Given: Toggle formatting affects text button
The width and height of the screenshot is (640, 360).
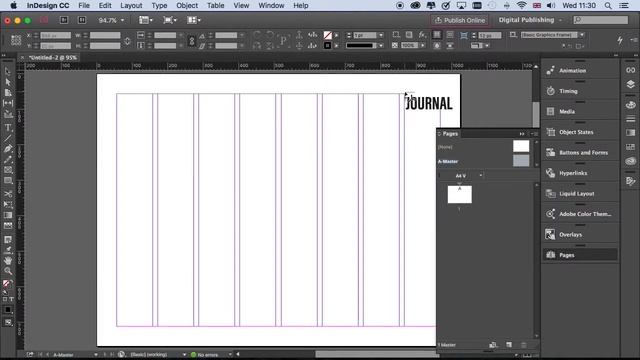Looking at the screenshot, I should pyautogui.click(x=11, y=299).
